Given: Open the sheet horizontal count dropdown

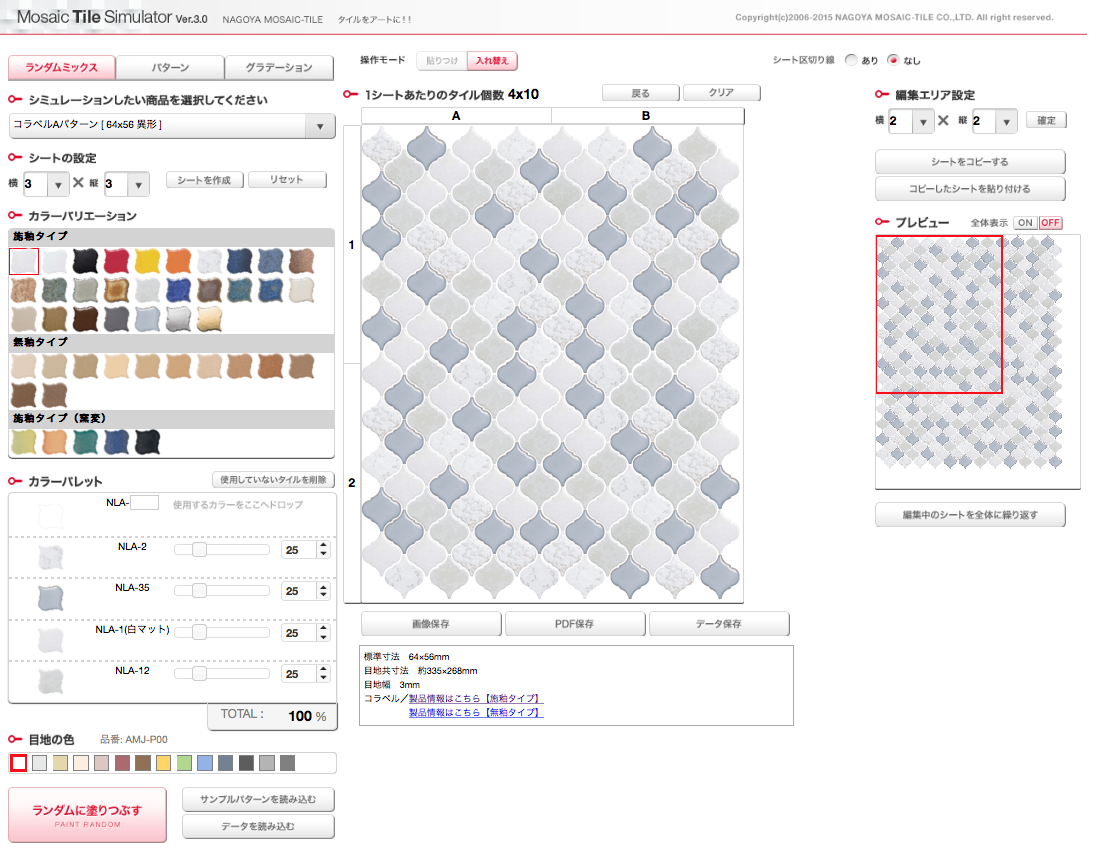Looking at the screenshot, I should click(x=58, y=185).
